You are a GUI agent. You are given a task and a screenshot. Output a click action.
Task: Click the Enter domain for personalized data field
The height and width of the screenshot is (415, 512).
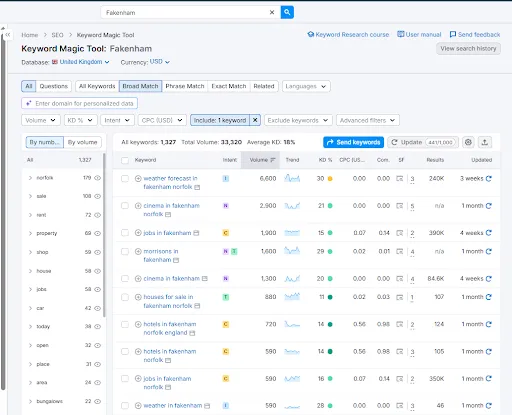click(x=79, y=103)
